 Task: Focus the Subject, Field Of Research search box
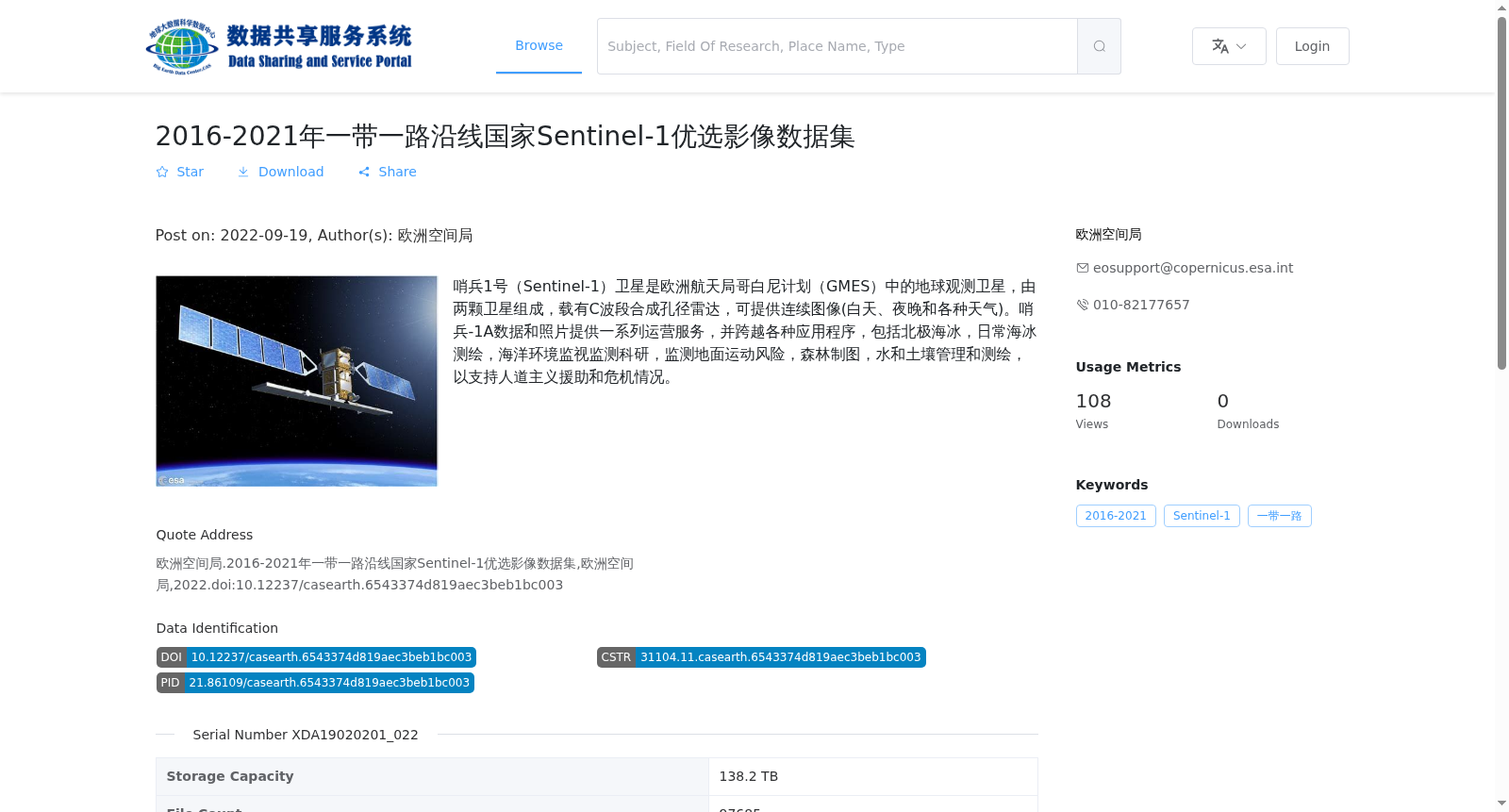point(837,46)
